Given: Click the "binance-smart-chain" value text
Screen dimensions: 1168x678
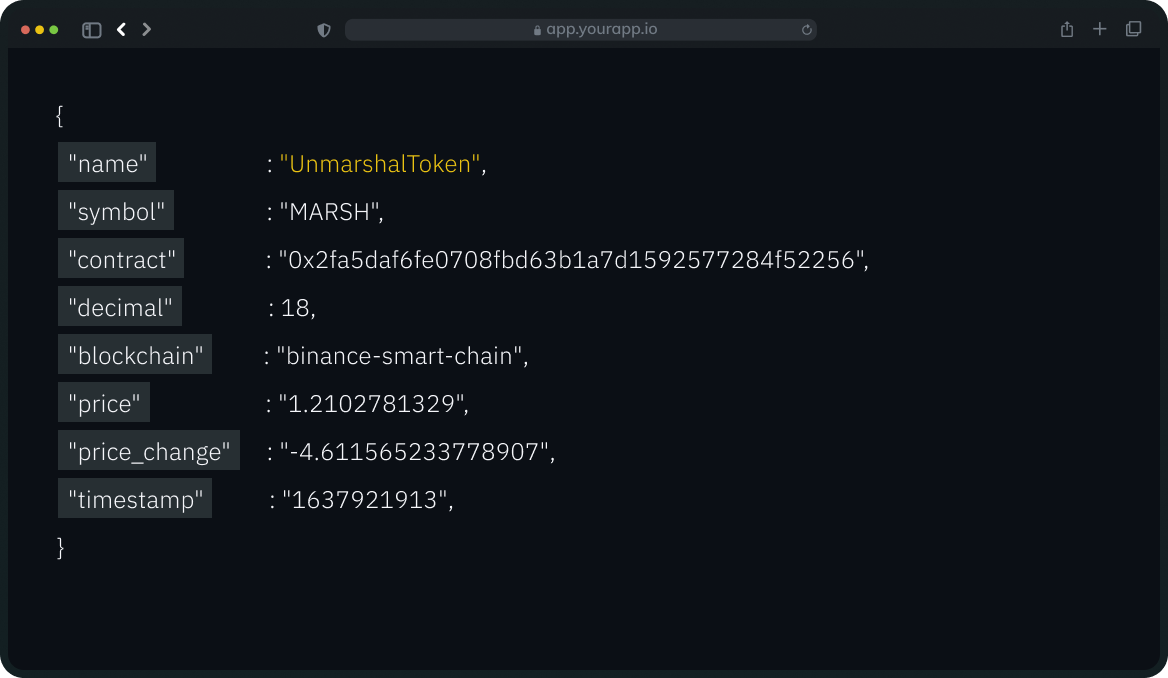Looking at the screenshot, I should [x=400, y=356].
